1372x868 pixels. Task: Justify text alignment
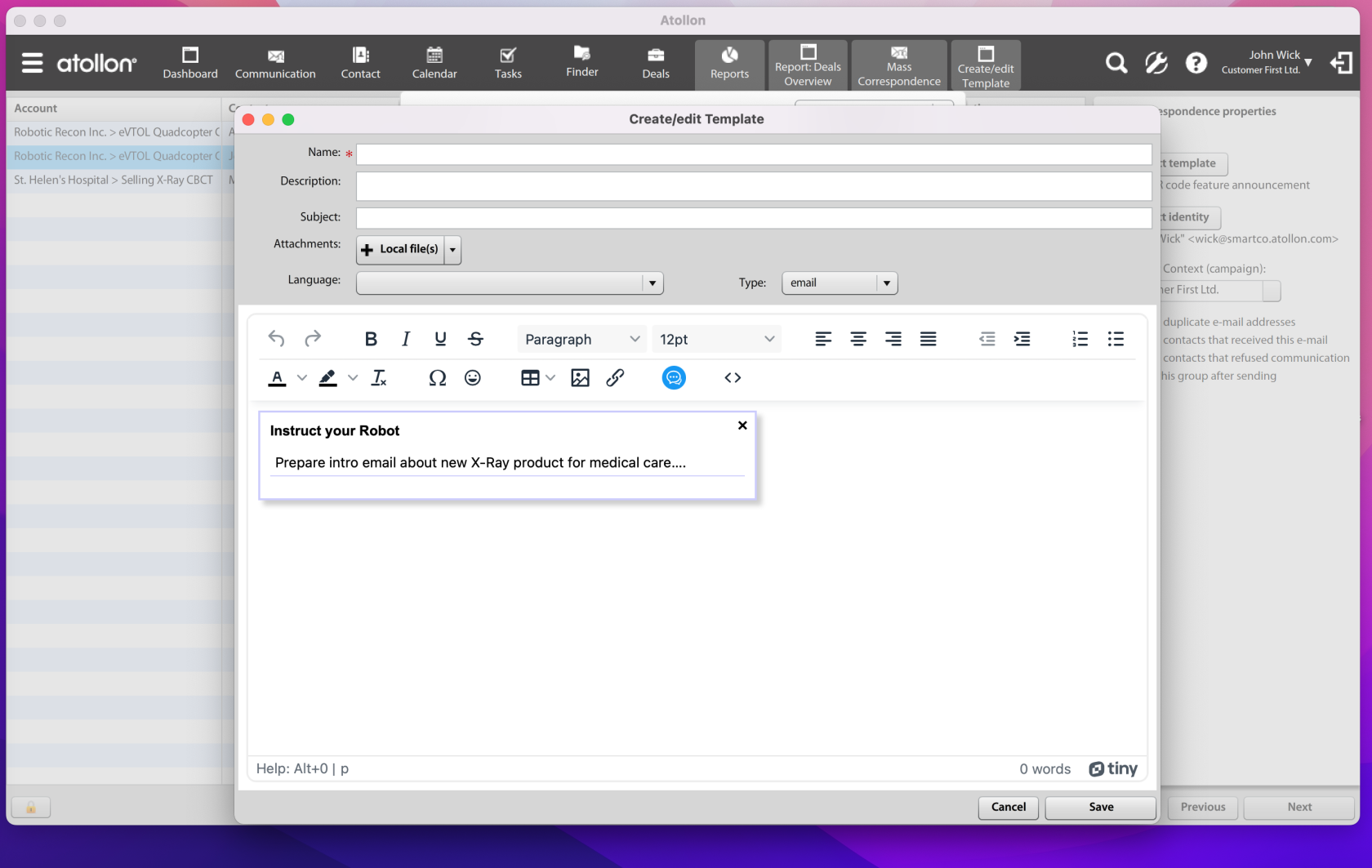[x=929, y=339]
